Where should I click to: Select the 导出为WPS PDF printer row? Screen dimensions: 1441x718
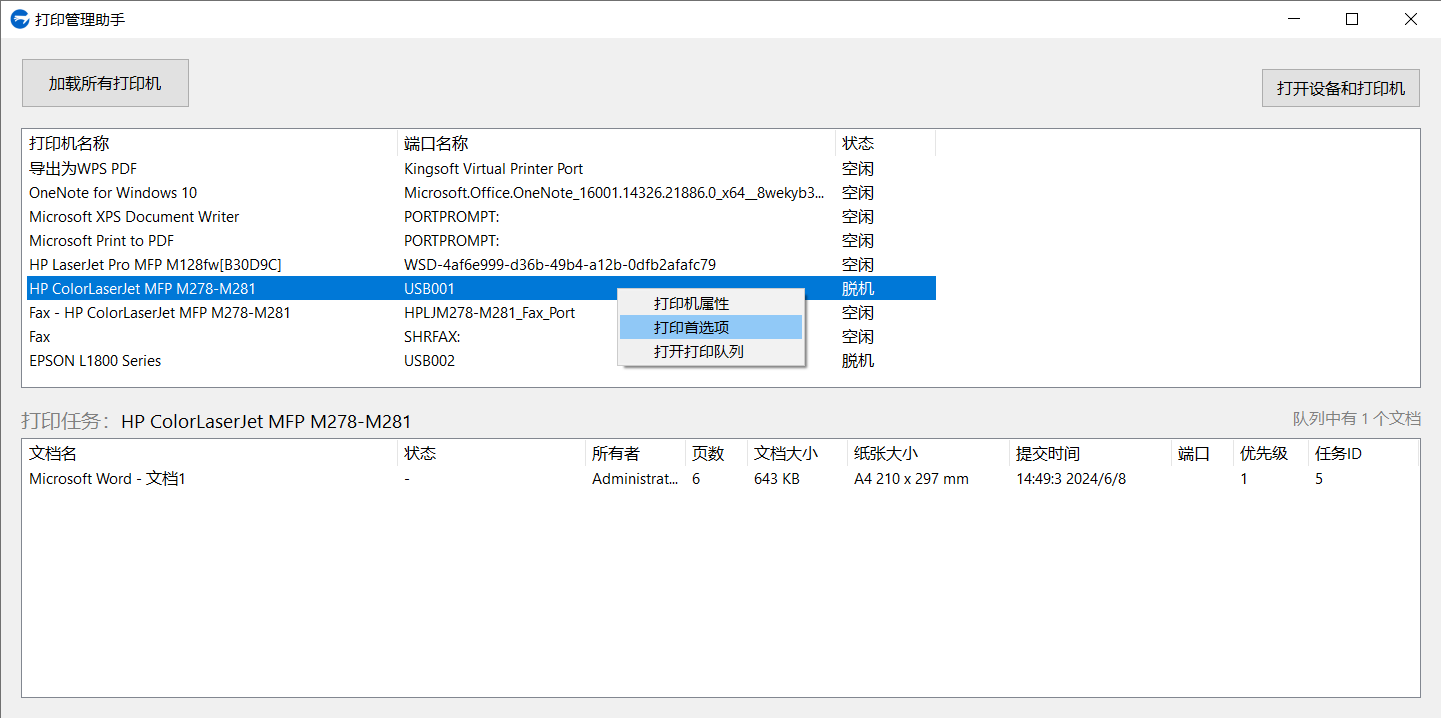coord(479,169)
